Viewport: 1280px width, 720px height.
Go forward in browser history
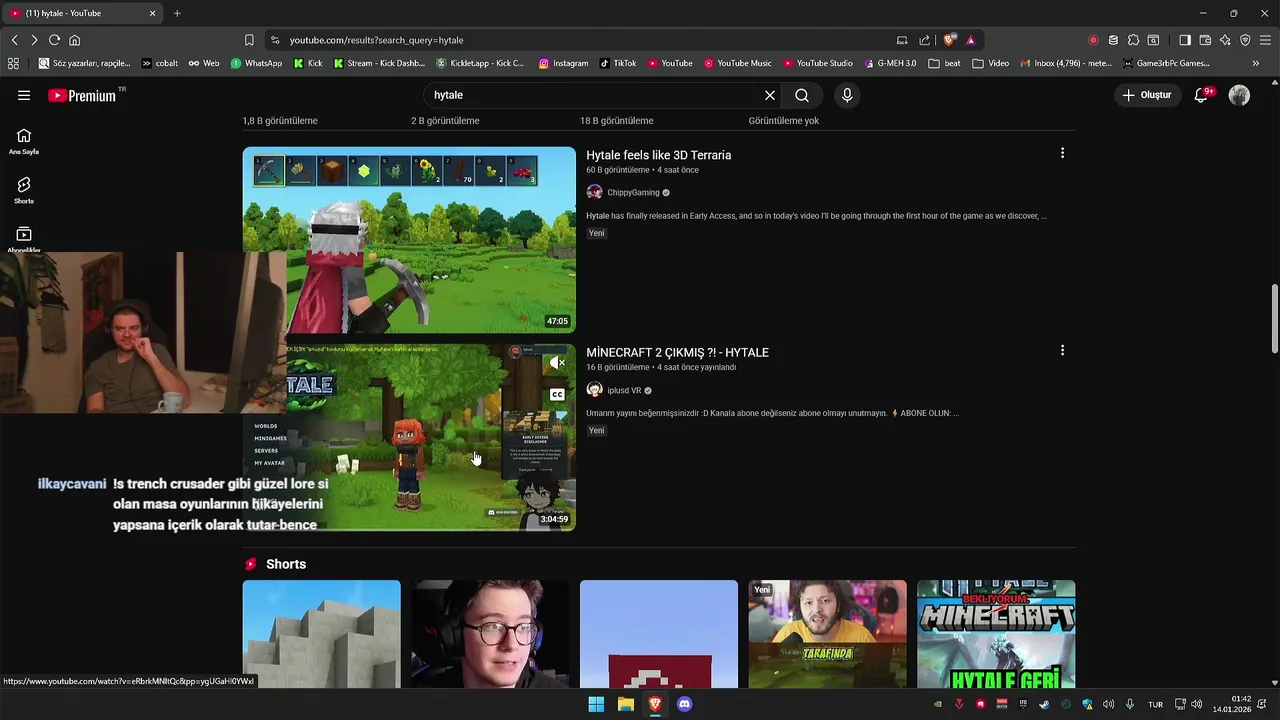tap(34, 40)
